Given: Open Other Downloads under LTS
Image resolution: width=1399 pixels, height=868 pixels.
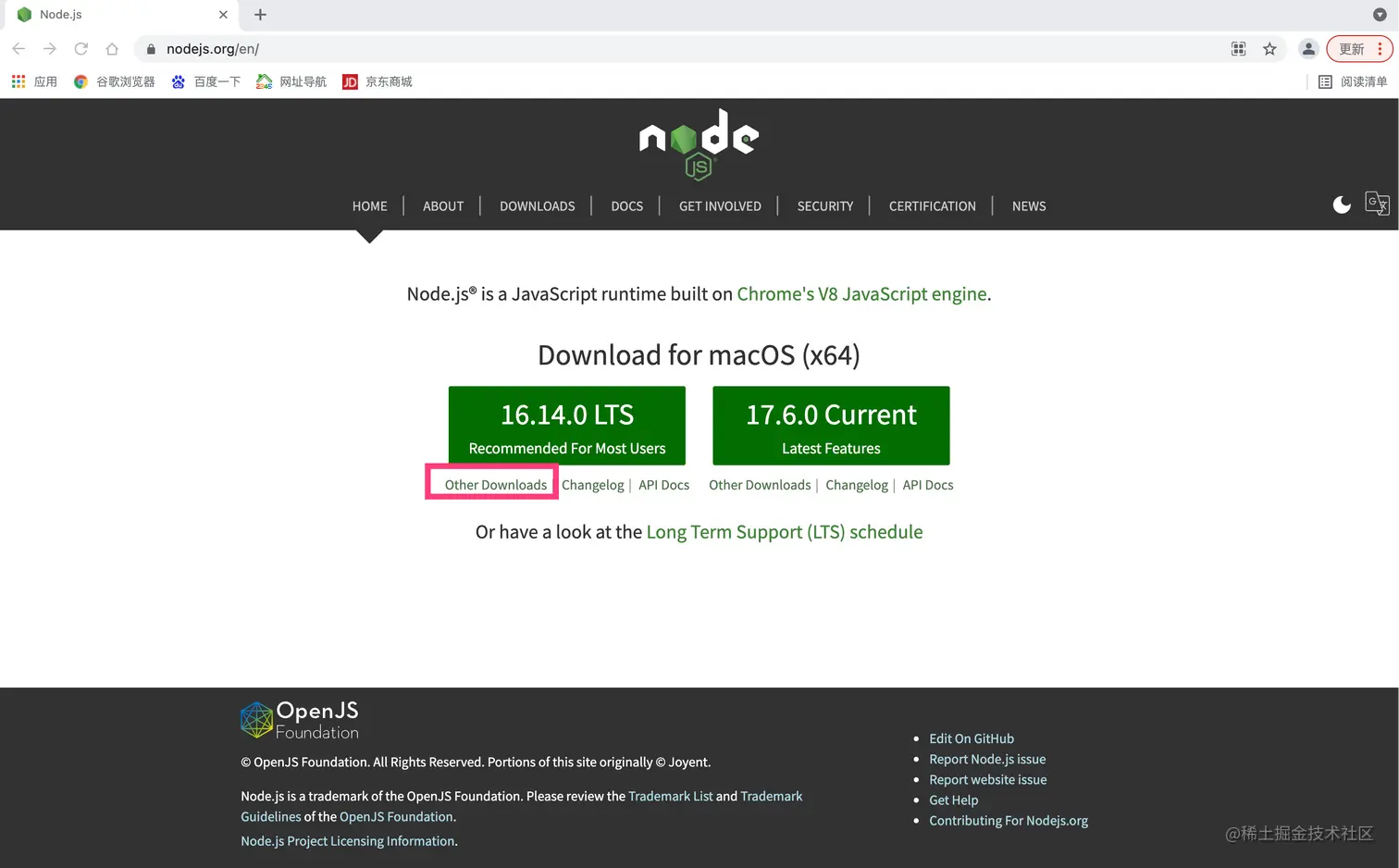Looking at the screenshot, I should coord(496,485).
